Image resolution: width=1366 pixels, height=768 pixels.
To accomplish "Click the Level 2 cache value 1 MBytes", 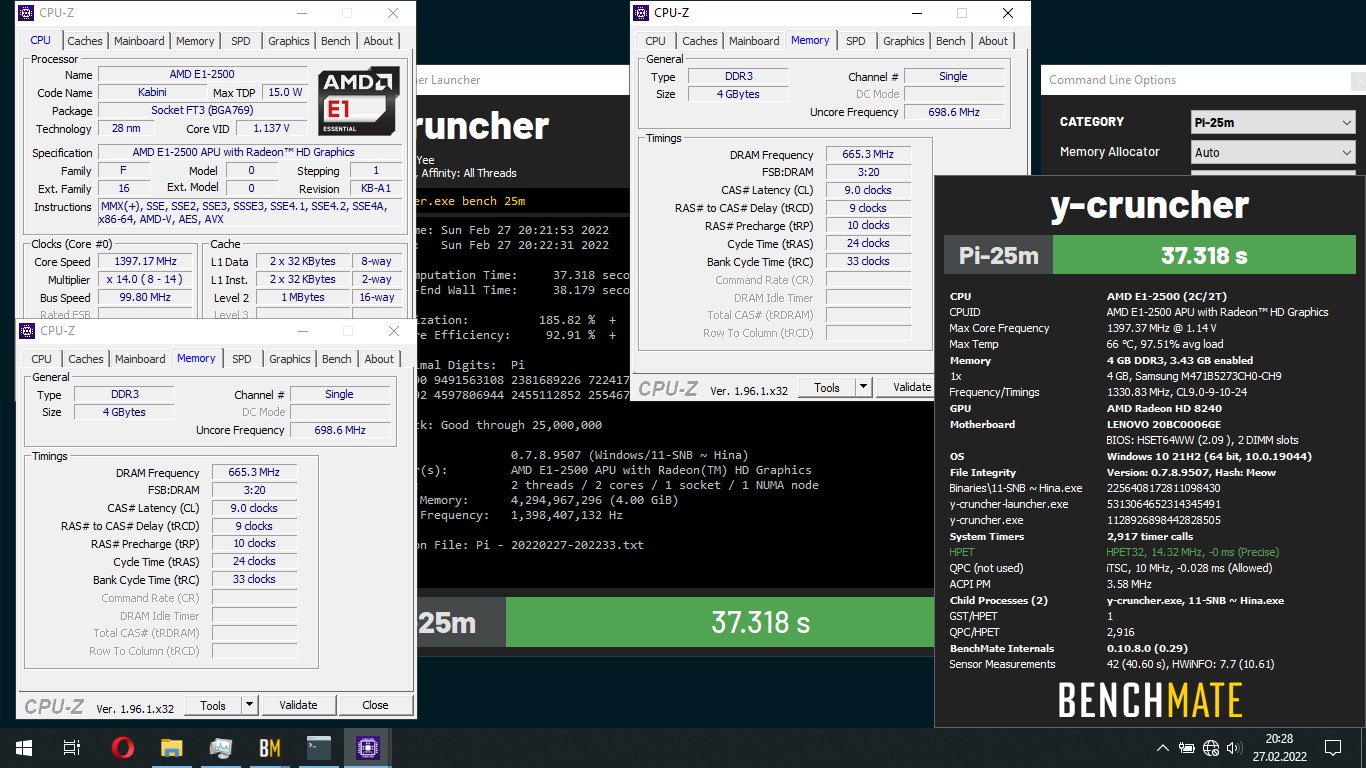I will click(302, 298).
